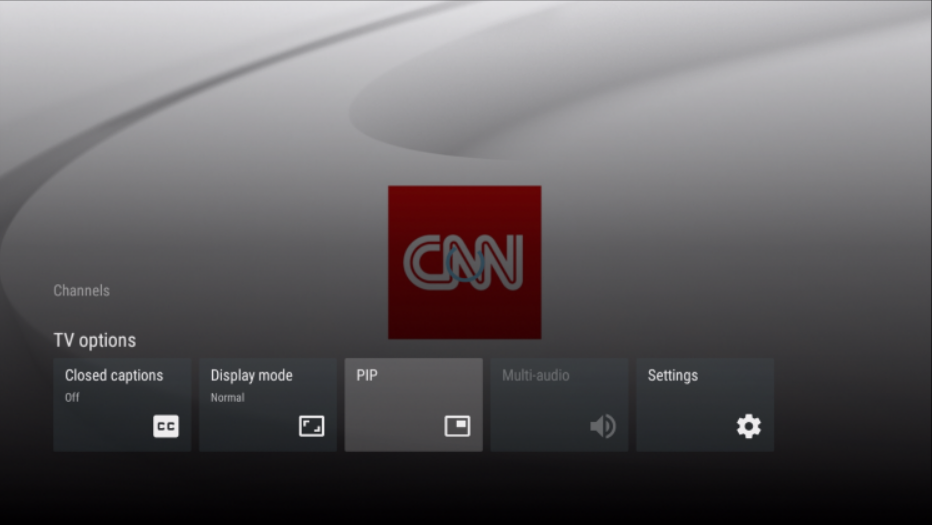This screenshot has width=932, height=525.
Task: Click the "Normal" display mode value
Action: click(x=227, y=398)
